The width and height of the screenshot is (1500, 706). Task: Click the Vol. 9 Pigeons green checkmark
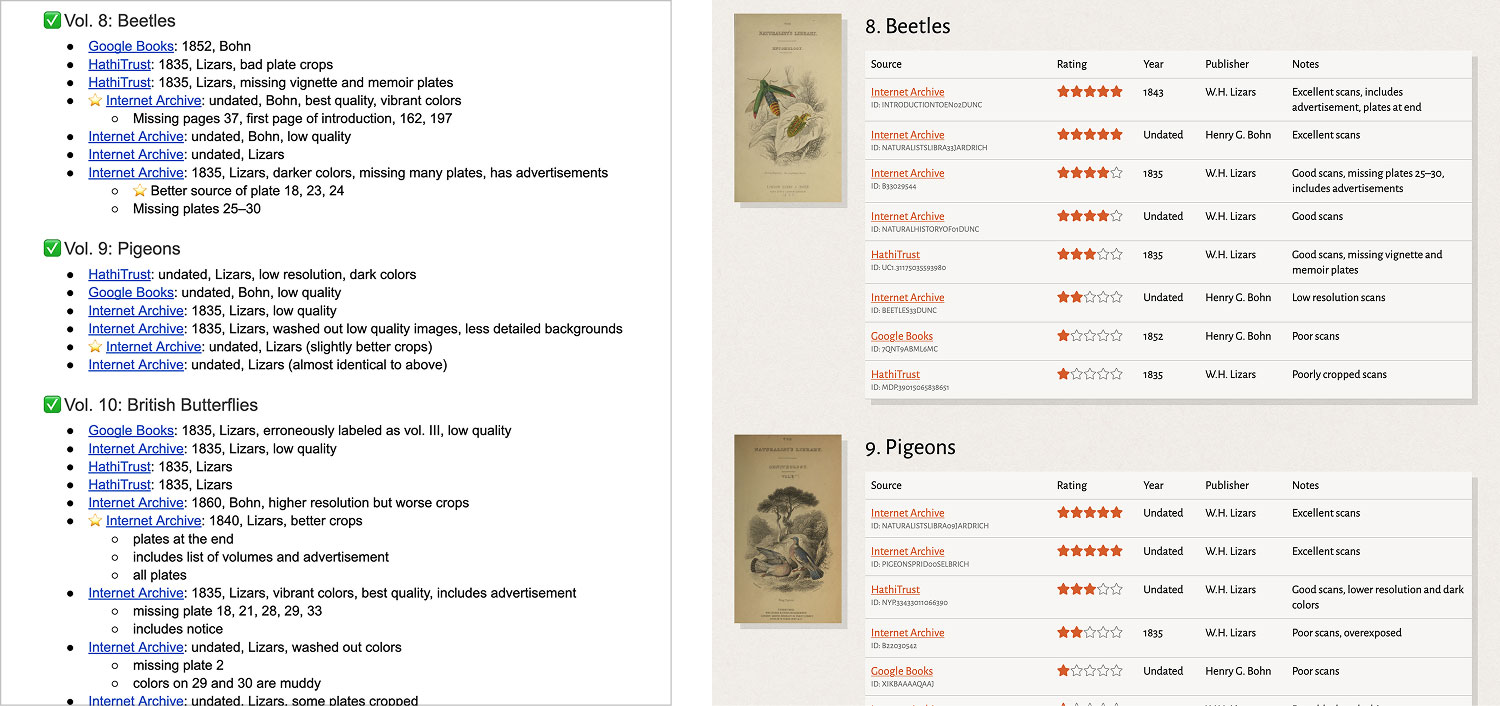point(52,248)
